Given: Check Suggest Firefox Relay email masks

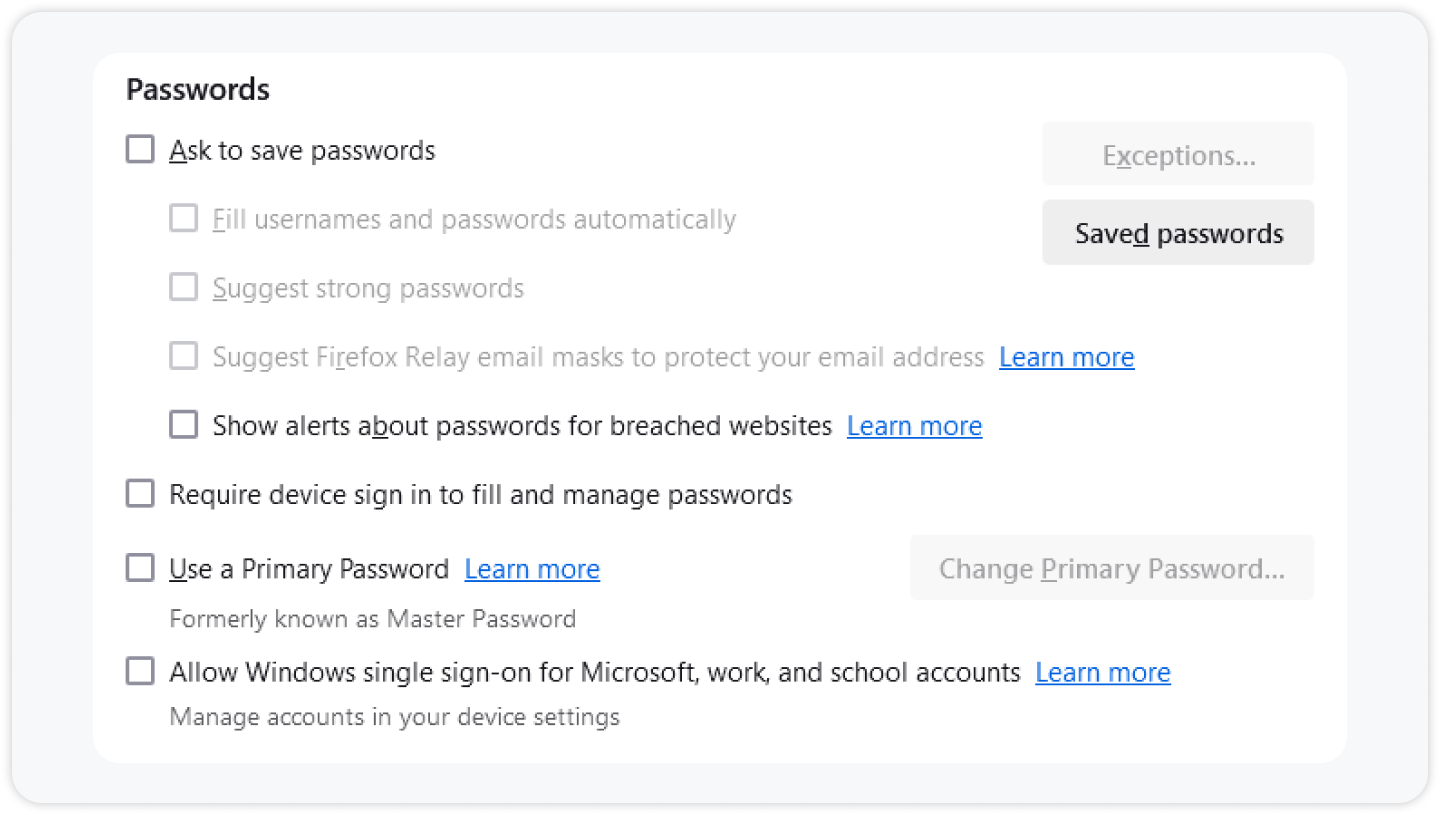Looking at the screenshot, I should pyautogui.click(x=183, y=355).
